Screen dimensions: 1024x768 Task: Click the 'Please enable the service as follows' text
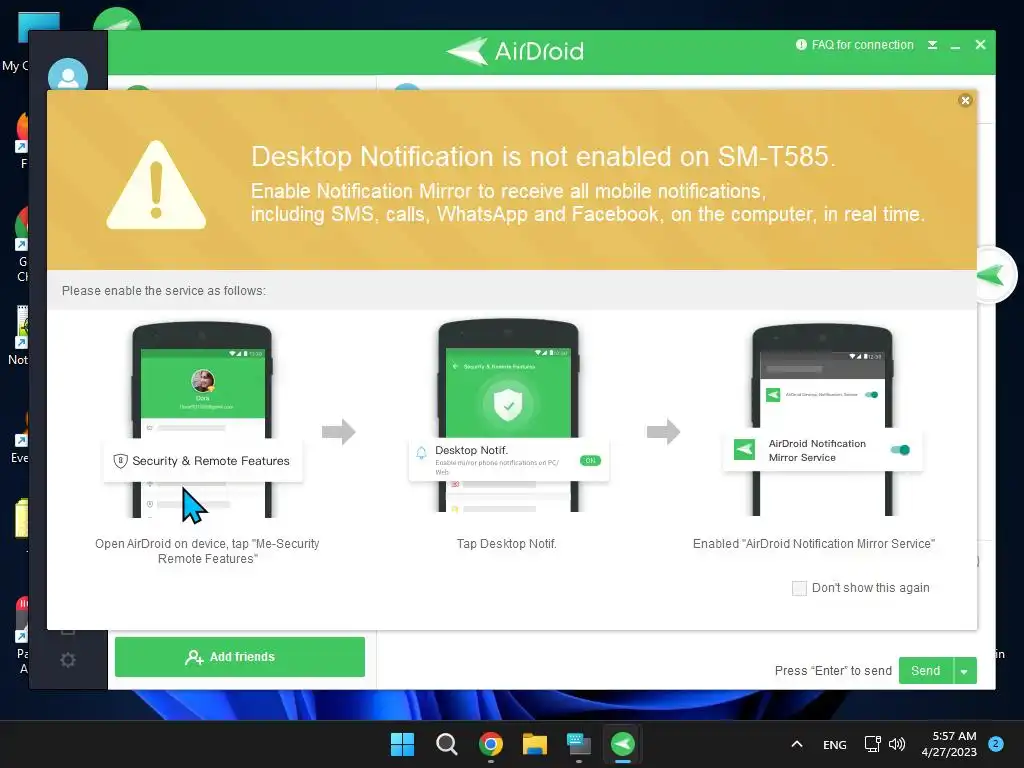pyautogui.click(x=164, y=291)
